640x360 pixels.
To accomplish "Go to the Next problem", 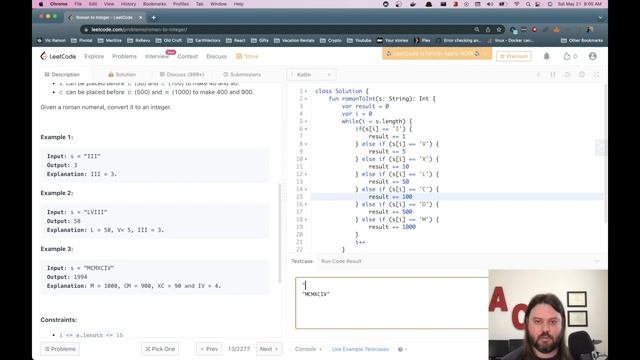I will coord(269,349).
